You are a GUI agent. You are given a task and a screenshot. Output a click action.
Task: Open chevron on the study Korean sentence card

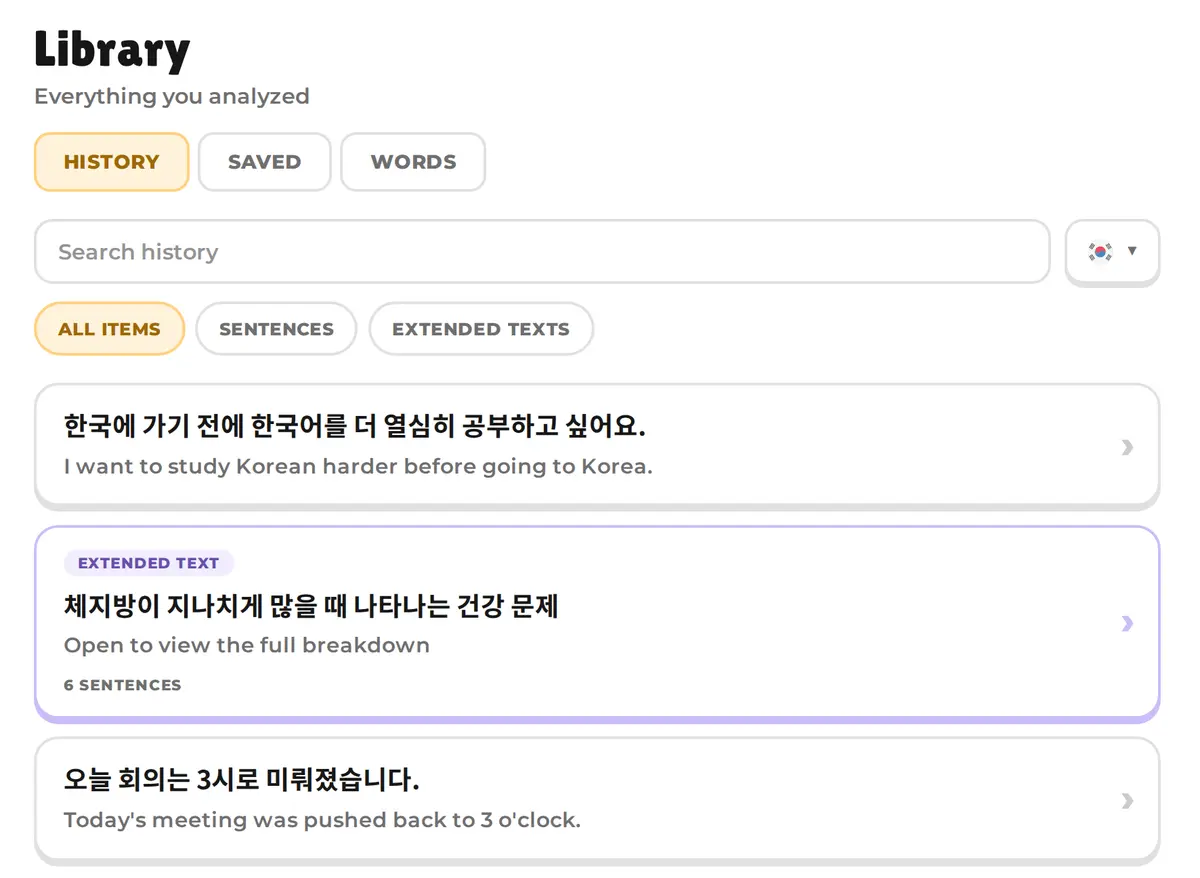1127,446
